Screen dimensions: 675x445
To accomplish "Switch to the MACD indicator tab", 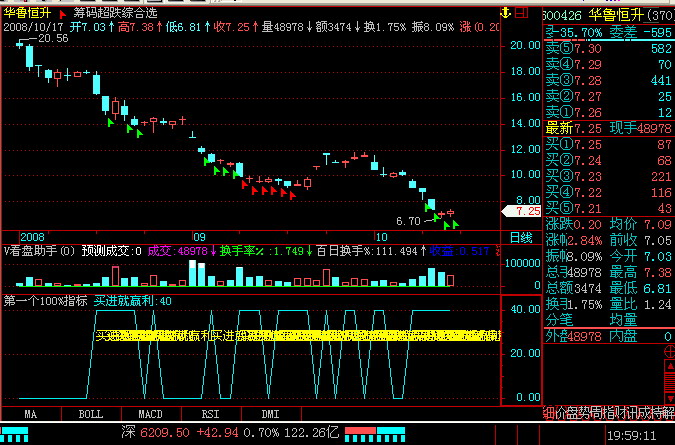I will pos(150,414).
